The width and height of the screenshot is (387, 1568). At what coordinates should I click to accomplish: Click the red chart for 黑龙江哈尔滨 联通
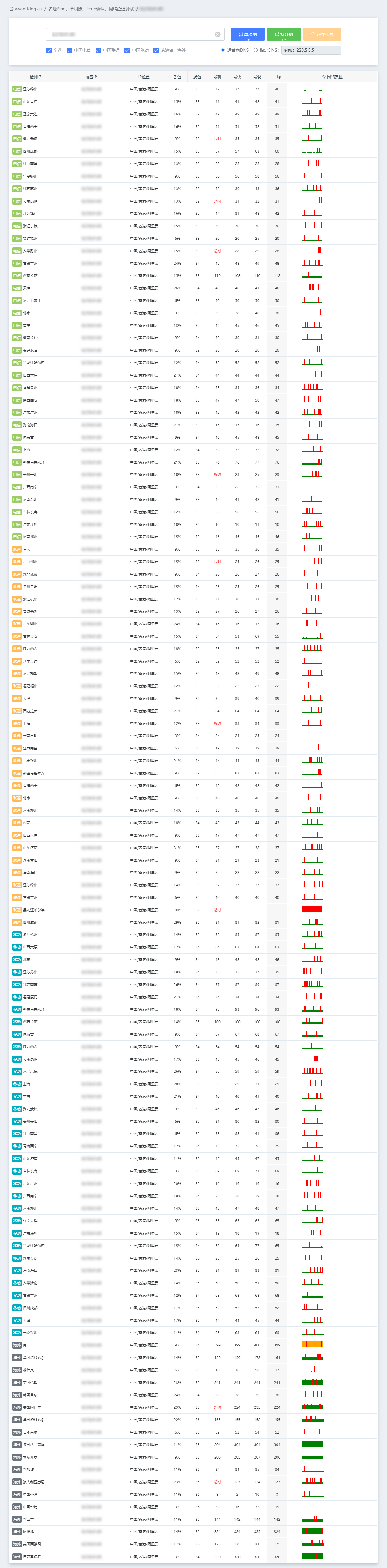tap(312, 910)
